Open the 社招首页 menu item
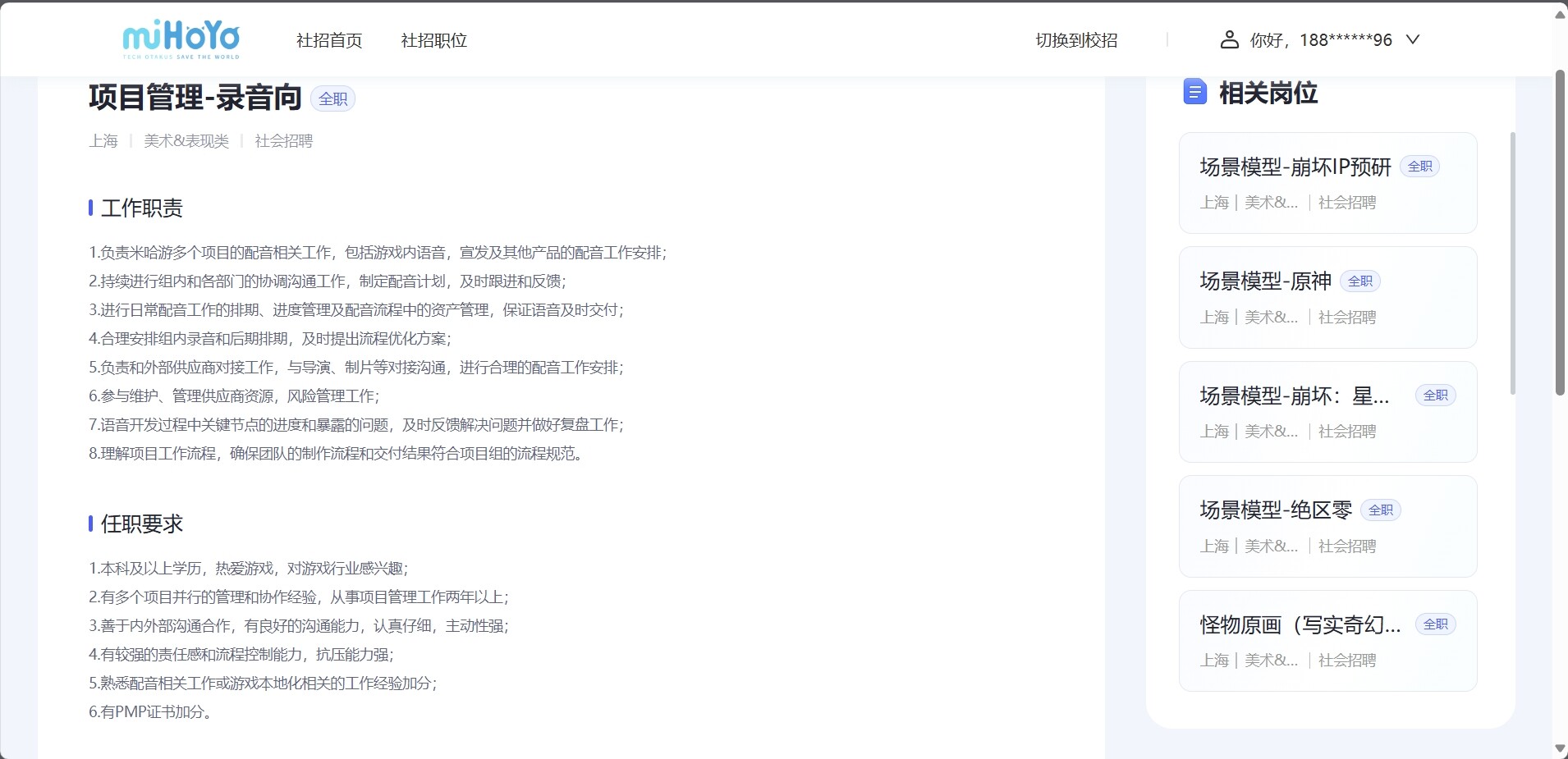Screen dimensions: 1568x759 pos(329,40)
